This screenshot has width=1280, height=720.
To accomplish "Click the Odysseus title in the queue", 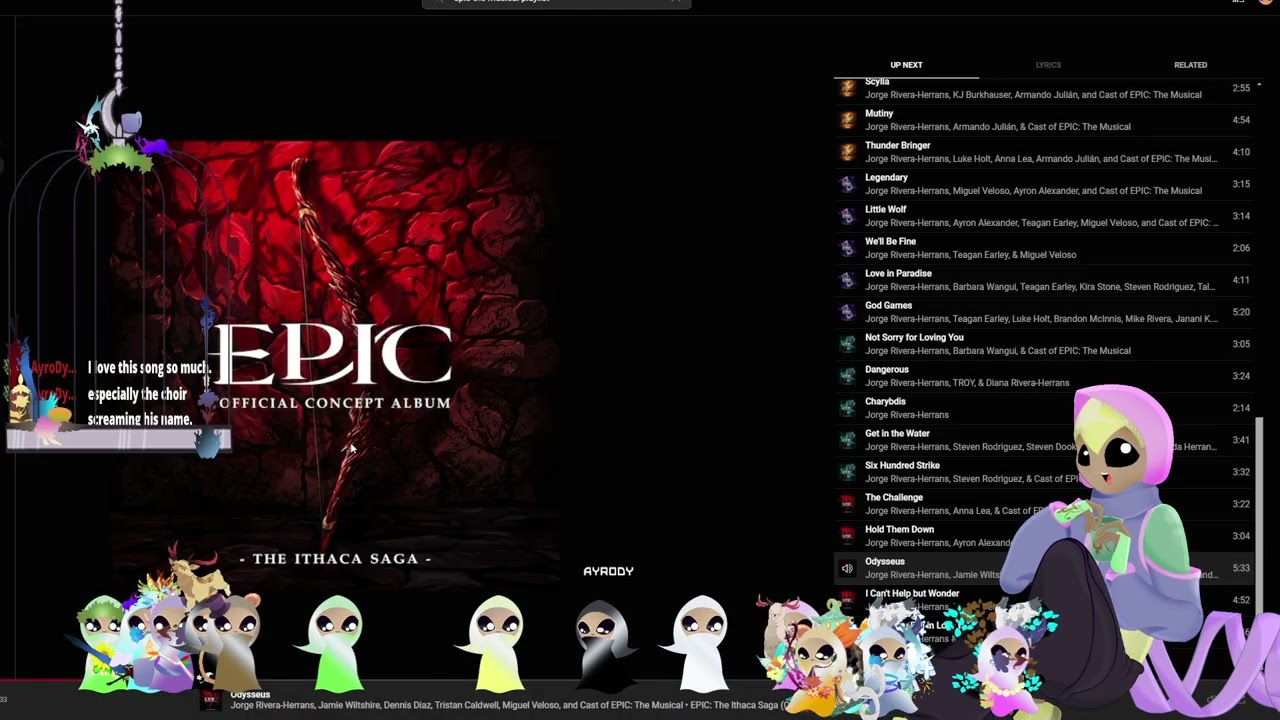I will 884,562.
